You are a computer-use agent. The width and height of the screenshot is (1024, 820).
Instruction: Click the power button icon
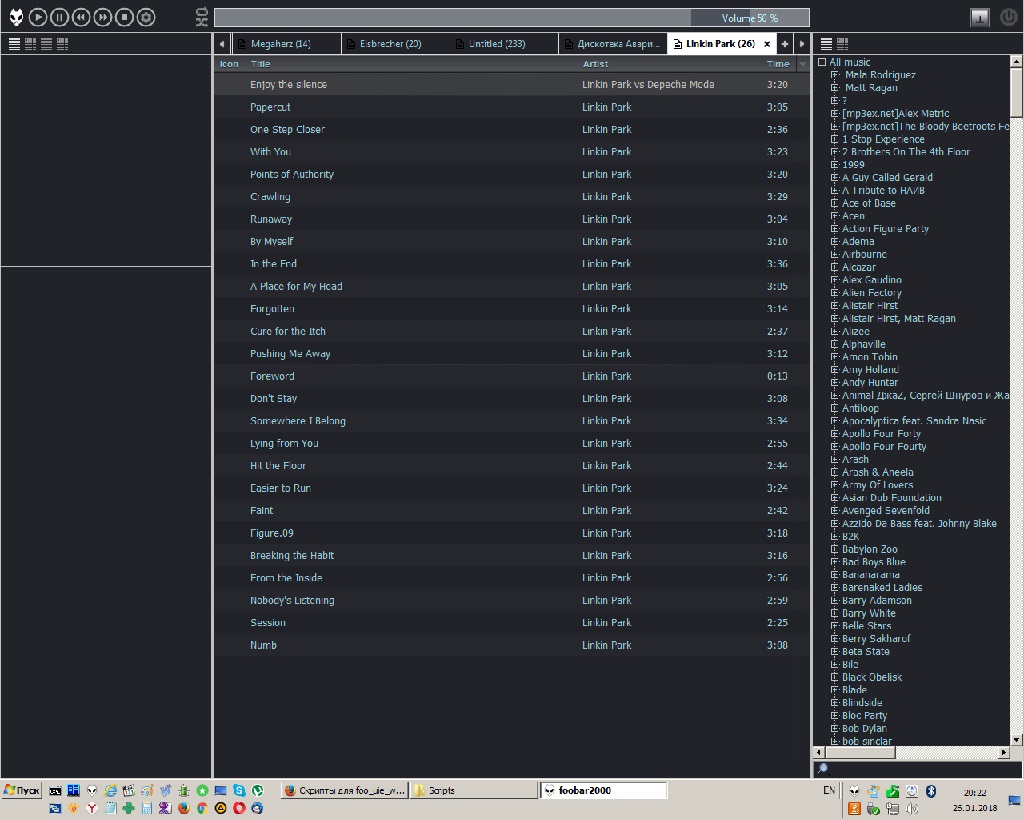1008,17
